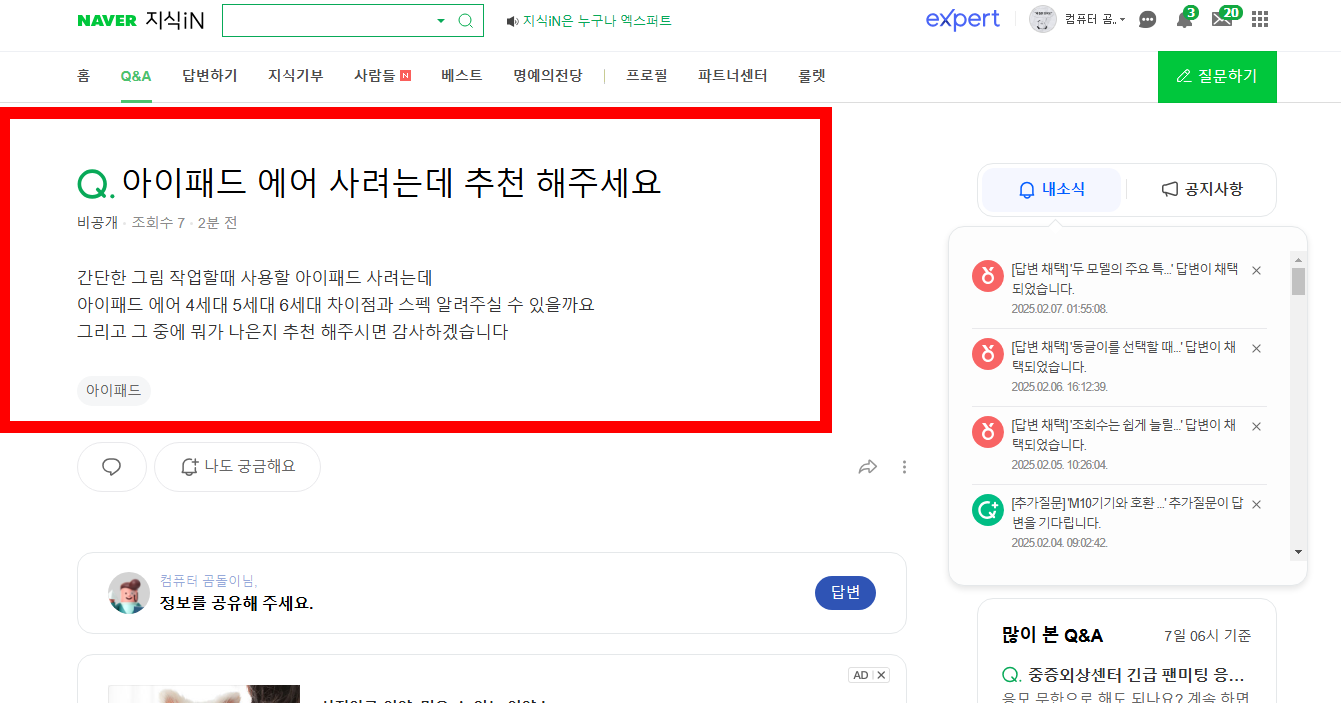Click the 비공개 author label

click(x=97, y=222)
